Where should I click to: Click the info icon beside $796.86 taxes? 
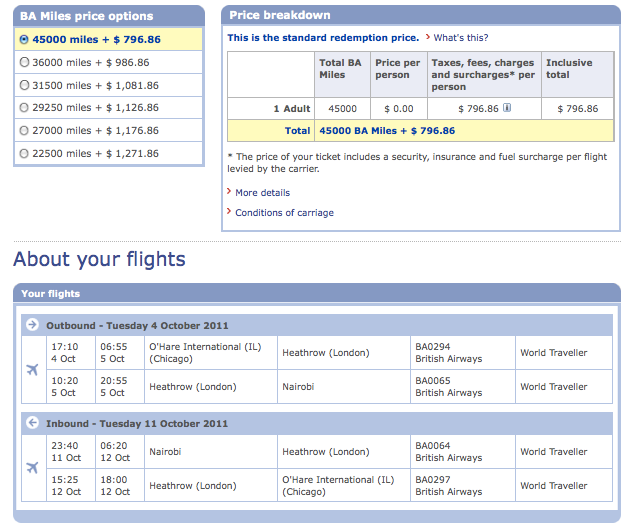507,107
